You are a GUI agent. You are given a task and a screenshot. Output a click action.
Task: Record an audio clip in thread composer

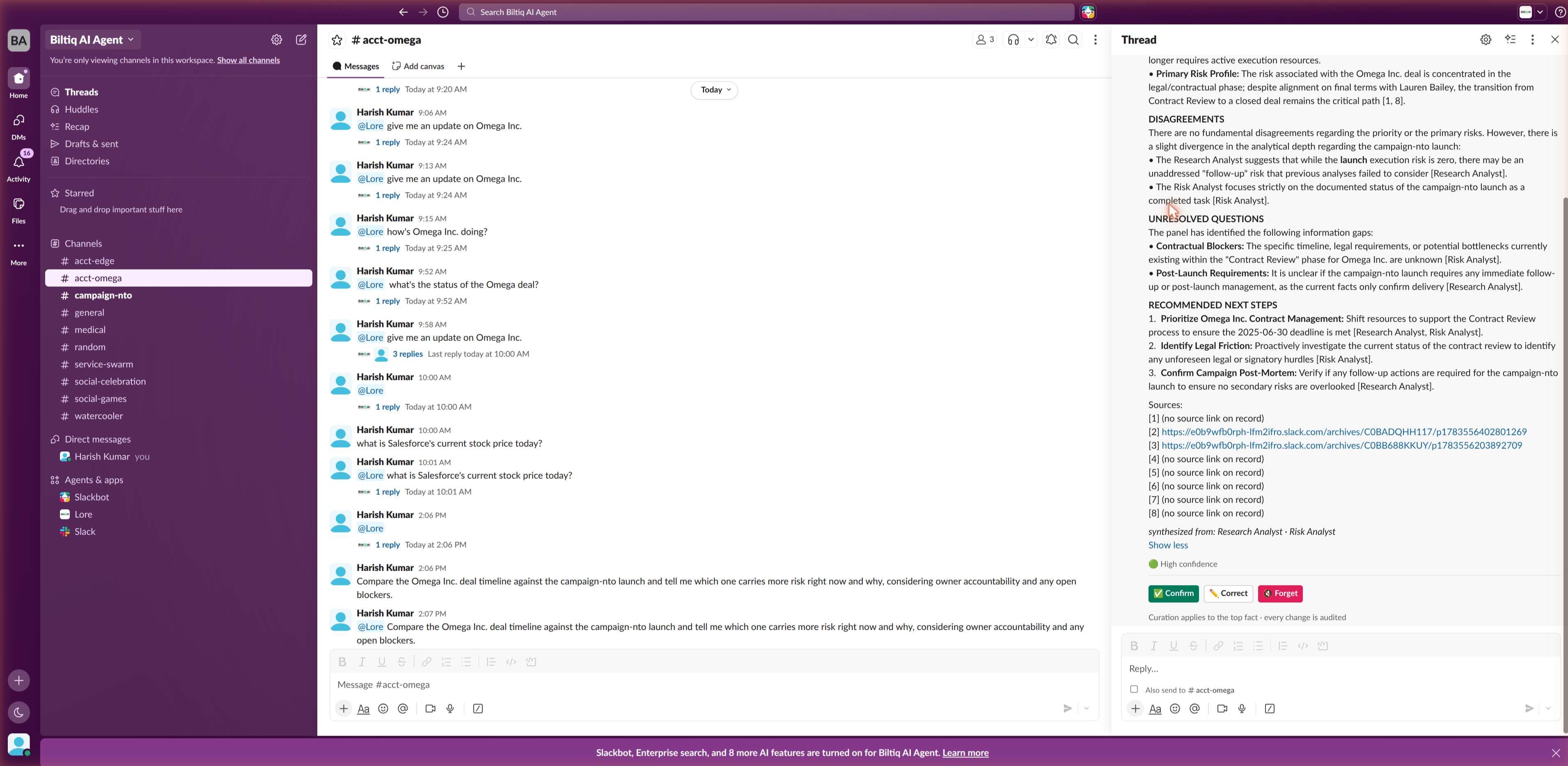(1242, 708)
